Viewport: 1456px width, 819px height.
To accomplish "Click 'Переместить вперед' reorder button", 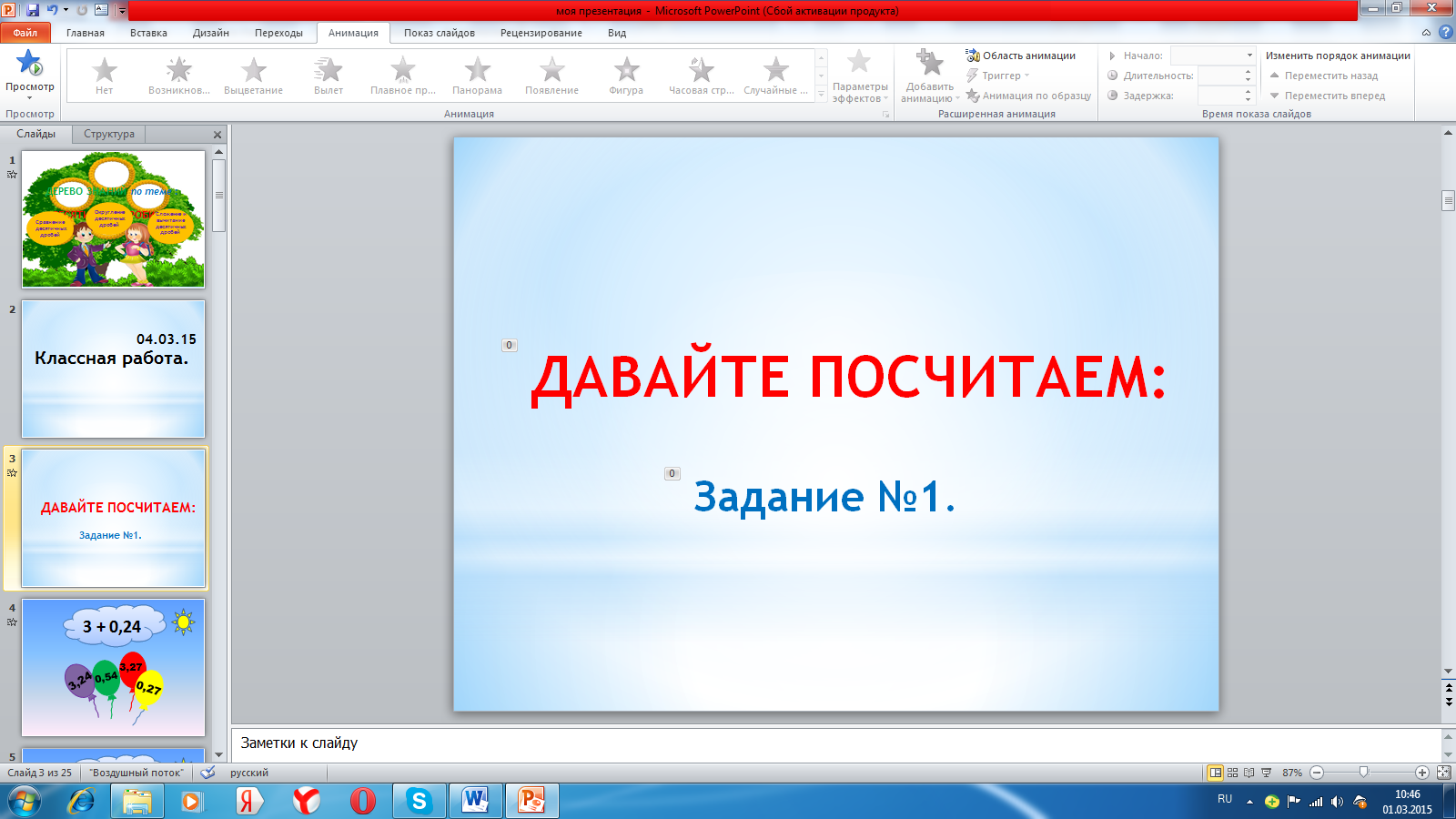I will [x=1328, y=96].
